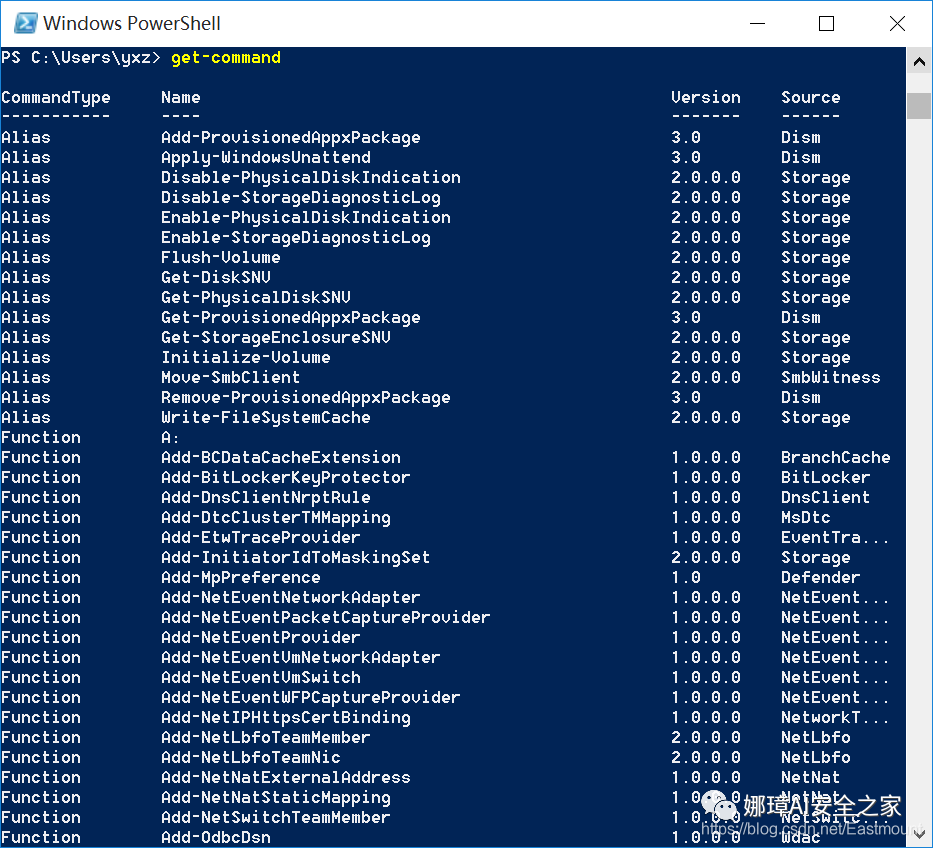Click the Get-DiskSNV command name

[x=216, y=277]
